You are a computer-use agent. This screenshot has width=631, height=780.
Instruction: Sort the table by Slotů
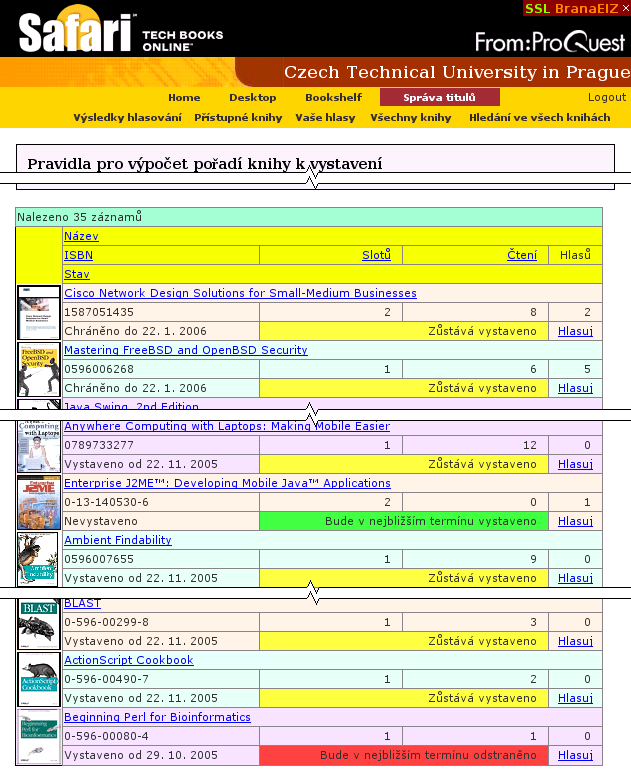376,255
